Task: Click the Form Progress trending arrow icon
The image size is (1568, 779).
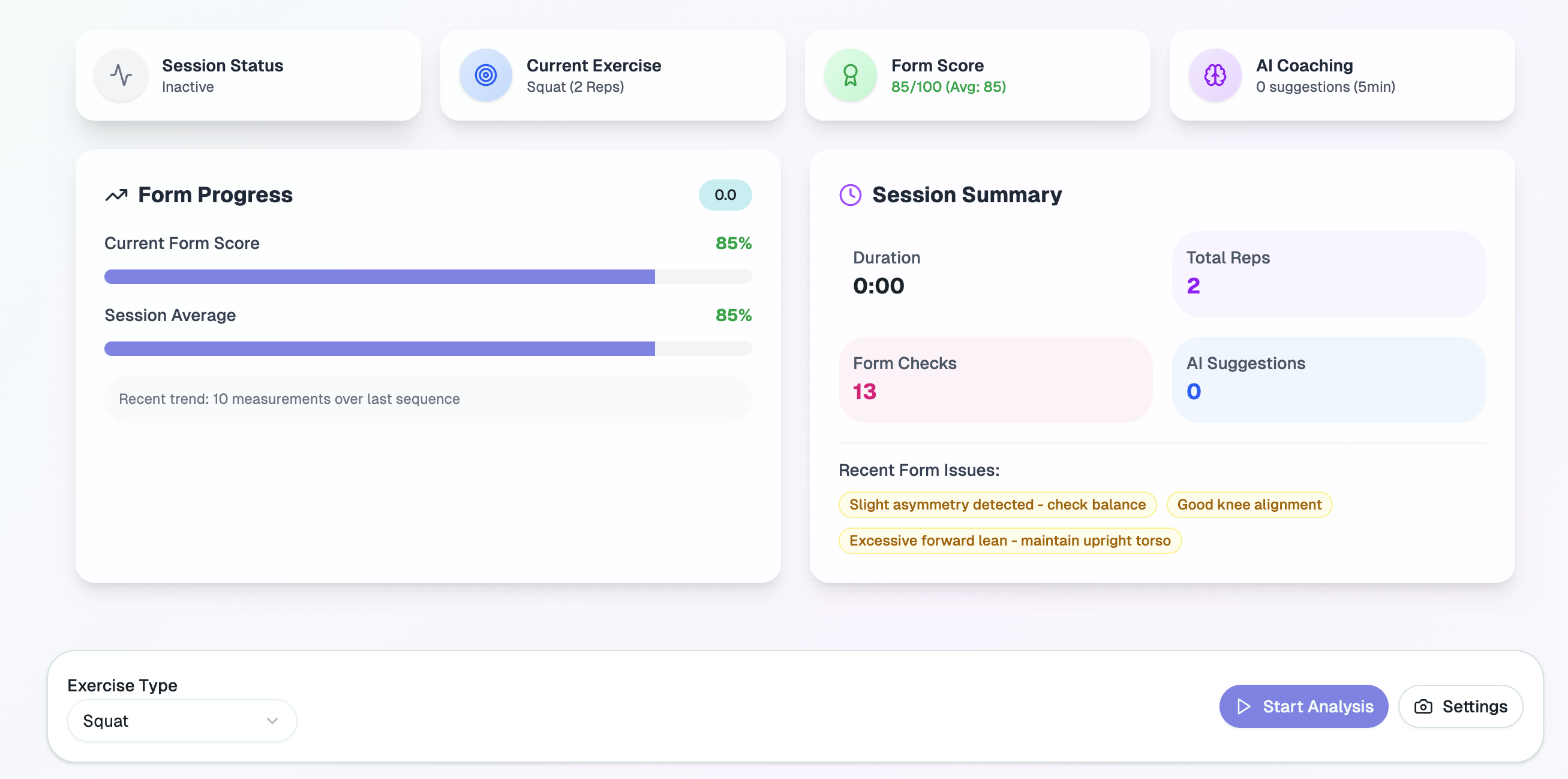Action: coord(116,195)
